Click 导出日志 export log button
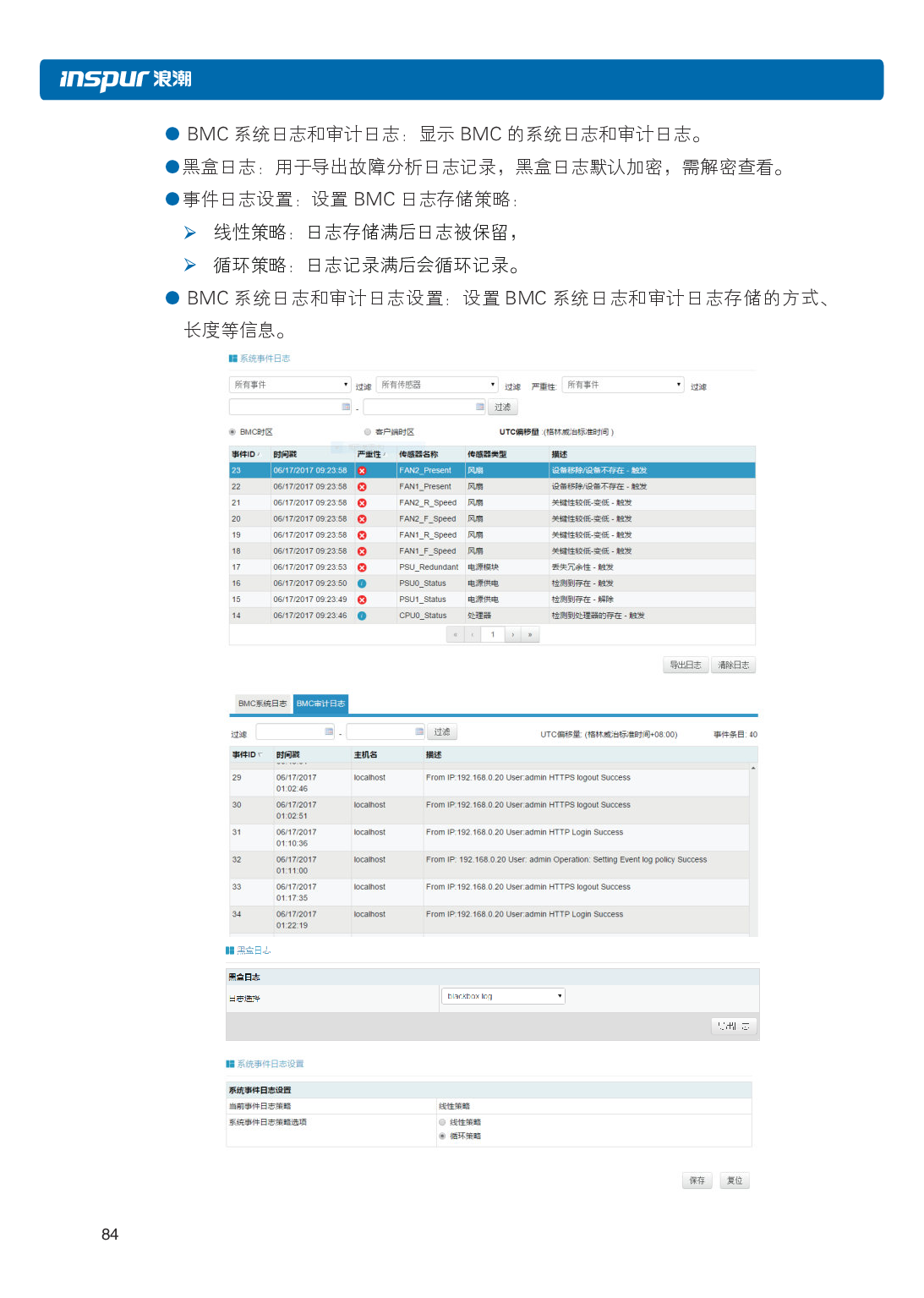This screenshot has height=1298, width=924. click(685, 665)
